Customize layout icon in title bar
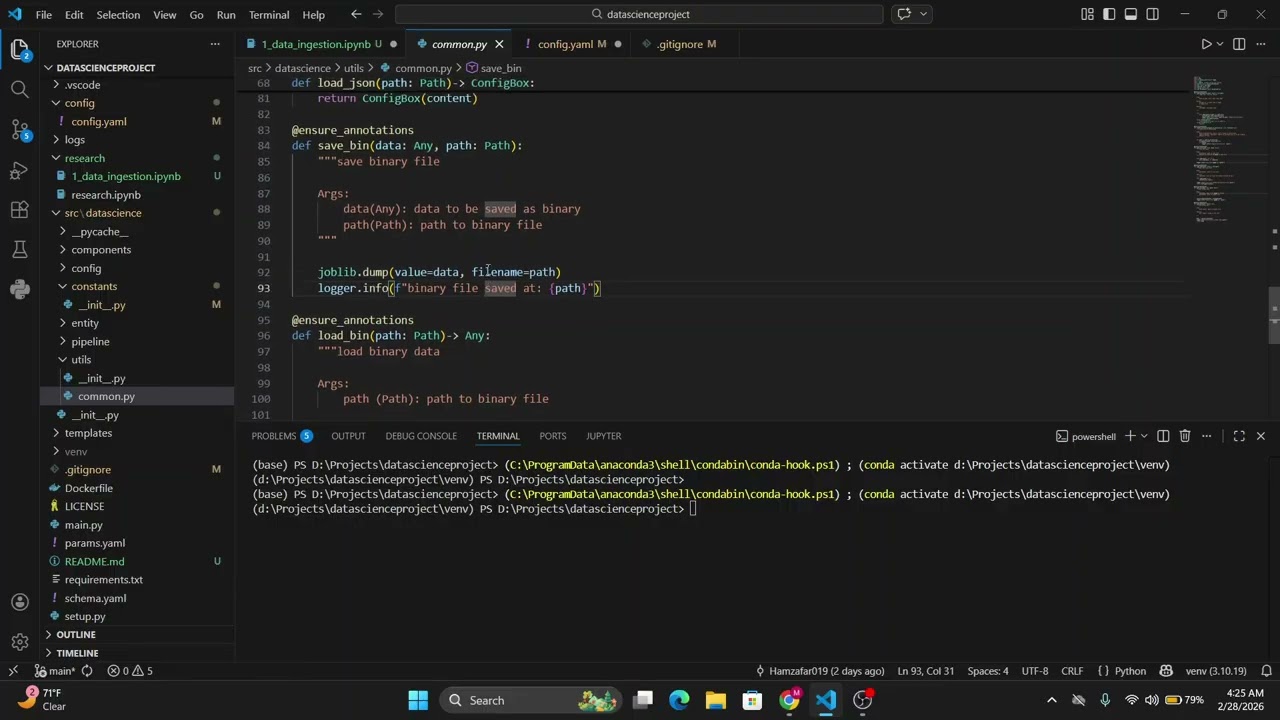The height and width of the screenshot is (720, 1280). click(x=1087, y=14)
